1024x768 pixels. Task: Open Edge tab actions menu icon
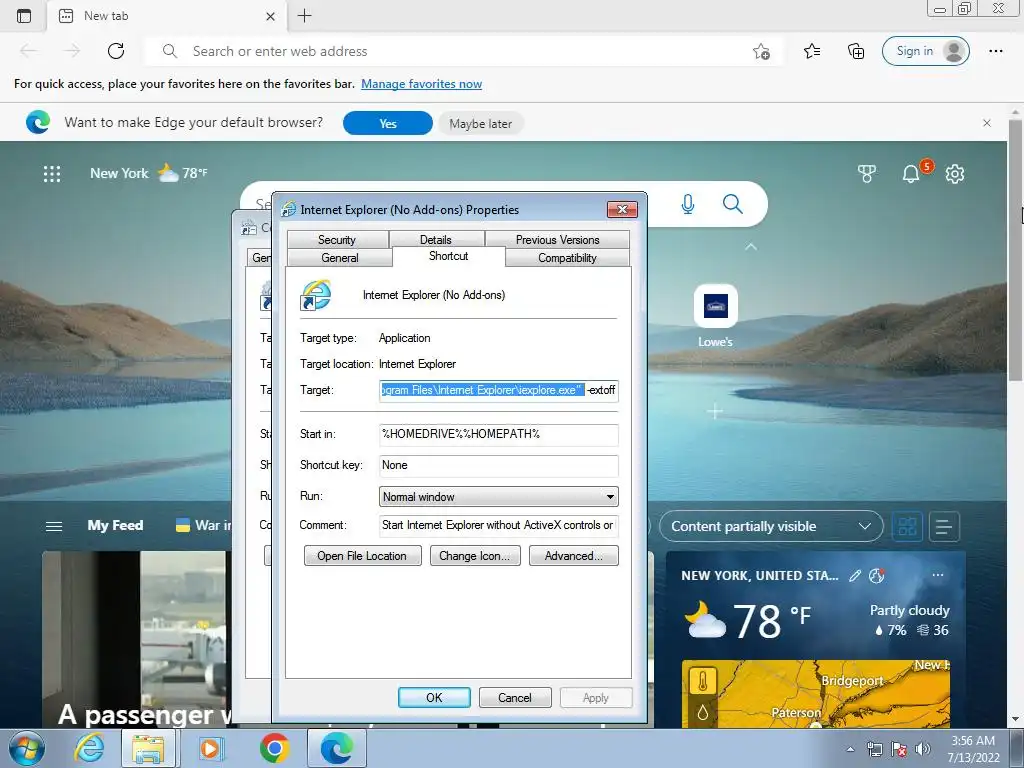(x=24, y=16)
